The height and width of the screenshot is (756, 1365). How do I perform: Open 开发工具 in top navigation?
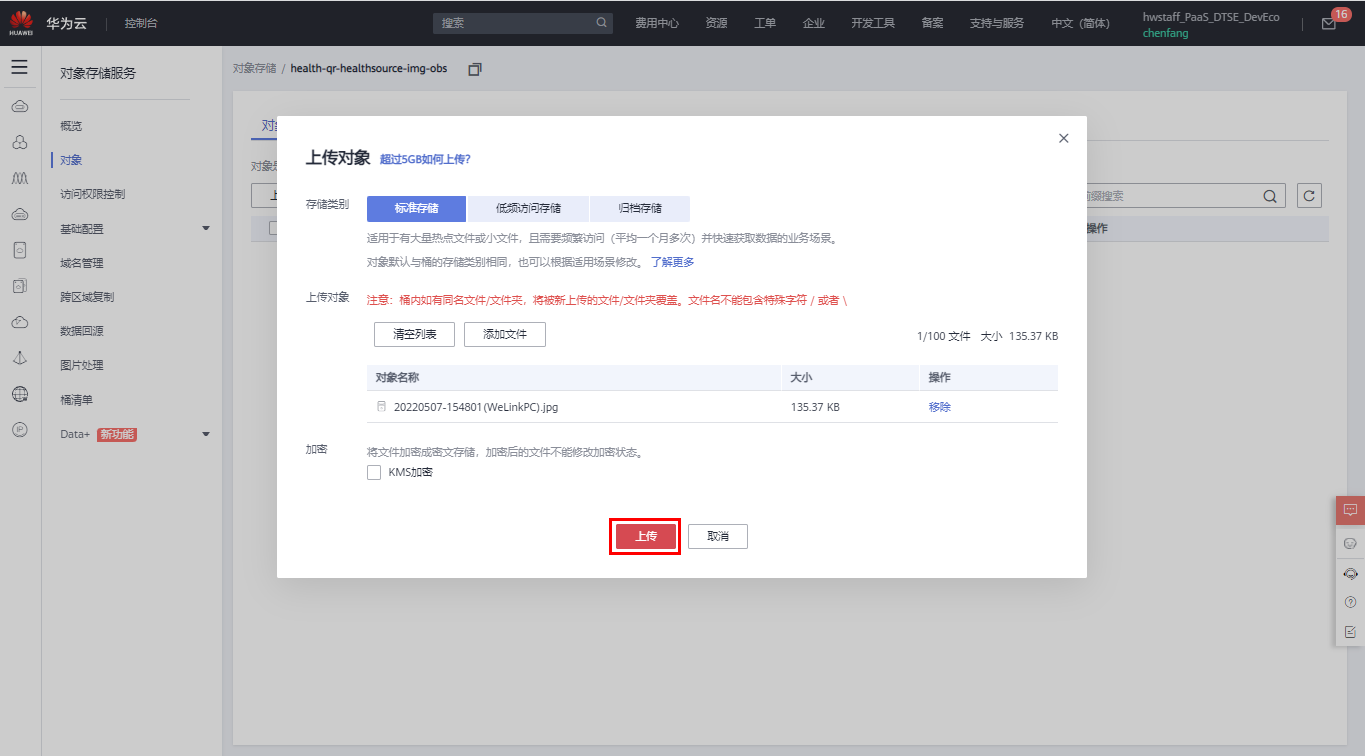click(873, 23)
